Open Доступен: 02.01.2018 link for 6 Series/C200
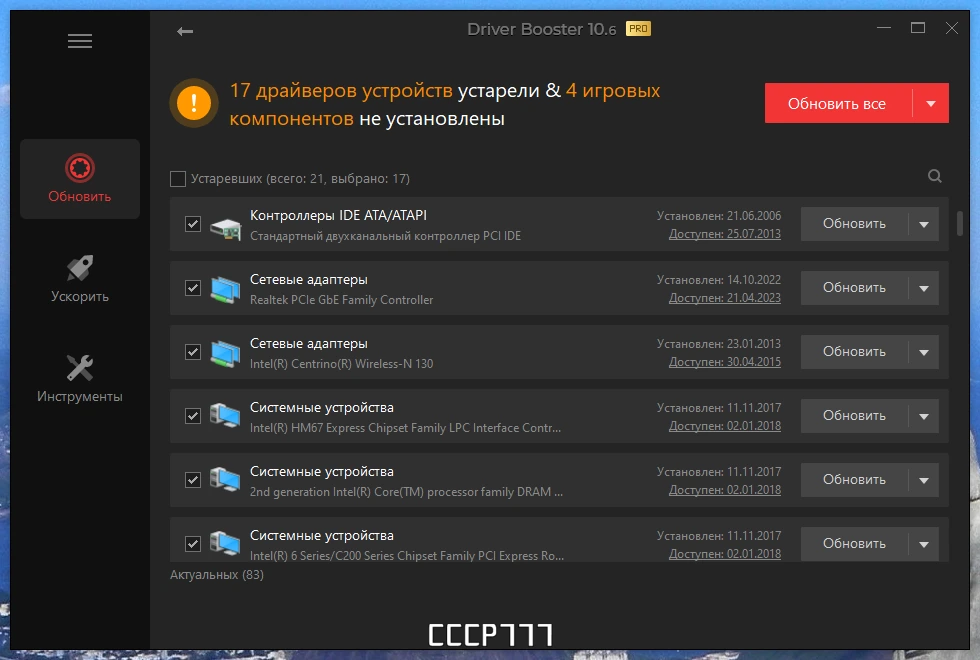The image size is (980, 660). pos(724,554)
